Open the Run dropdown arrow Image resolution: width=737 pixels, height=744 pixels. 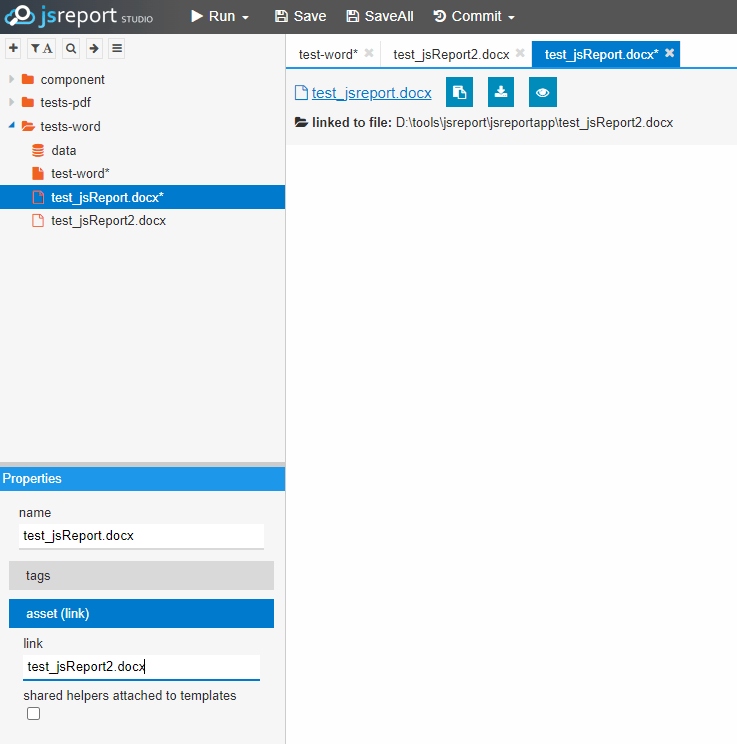click(245, 18)
